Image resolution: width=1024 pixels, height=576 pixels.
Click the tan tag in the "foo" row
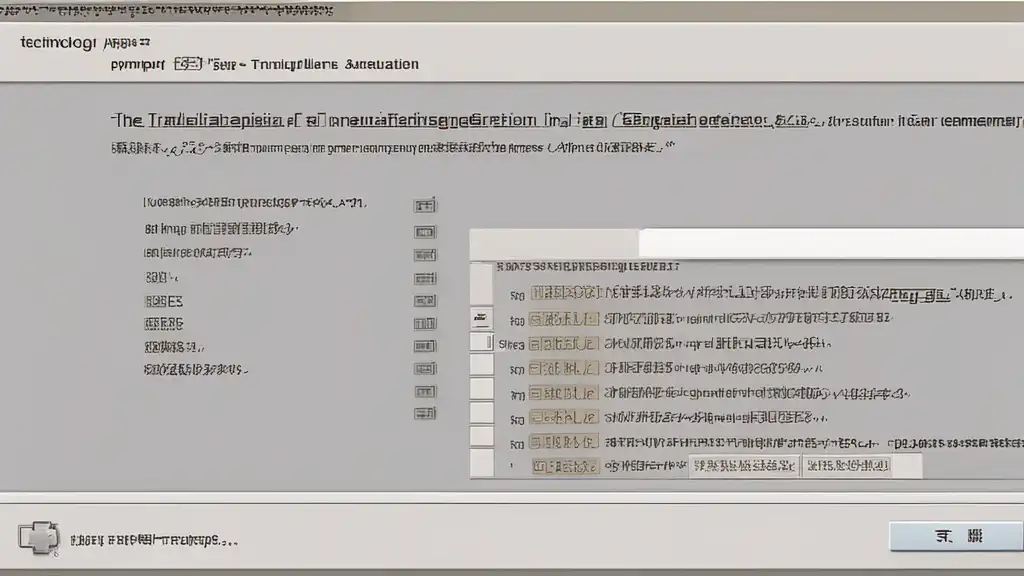(x=563, y=319)
